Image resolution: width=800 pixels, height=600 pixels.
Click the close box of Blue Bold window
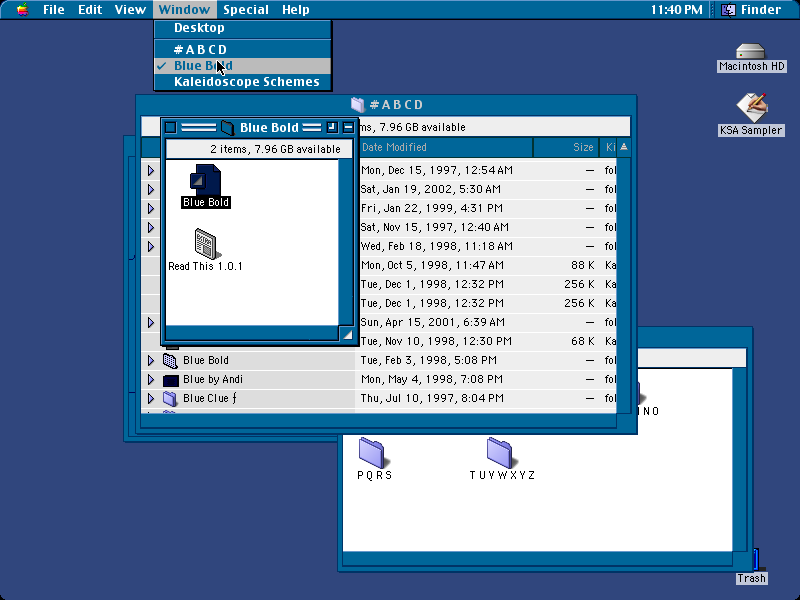click(170, 127)
